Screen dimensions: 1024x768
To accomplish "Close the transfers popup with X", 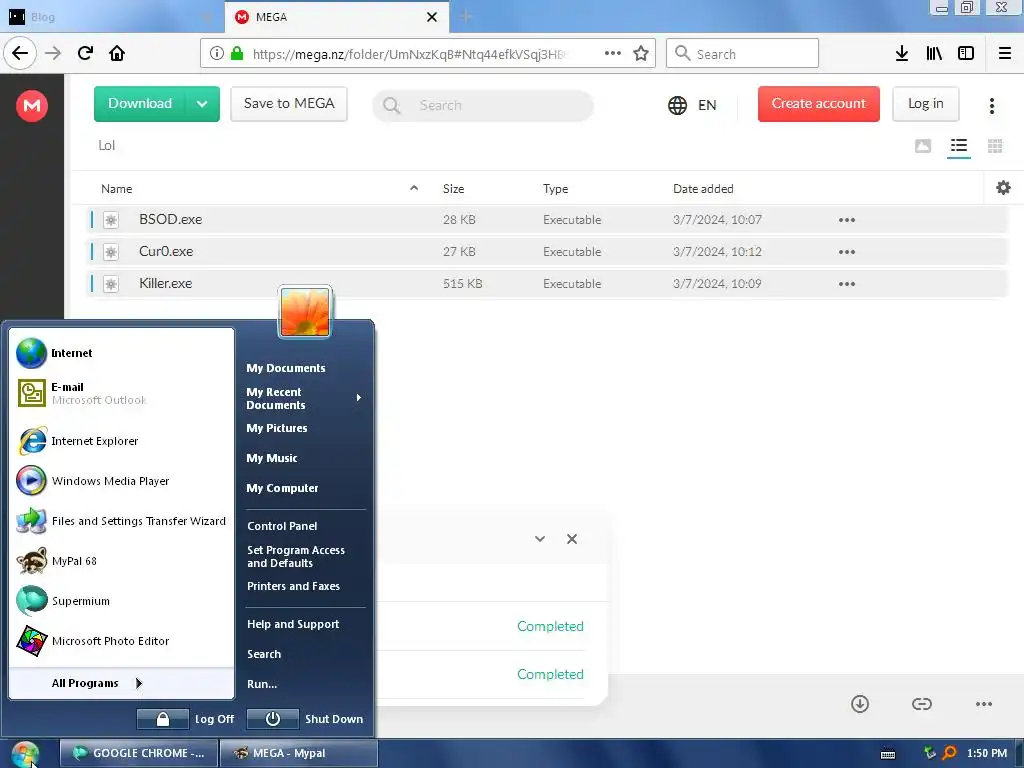I will click(572, 539).
